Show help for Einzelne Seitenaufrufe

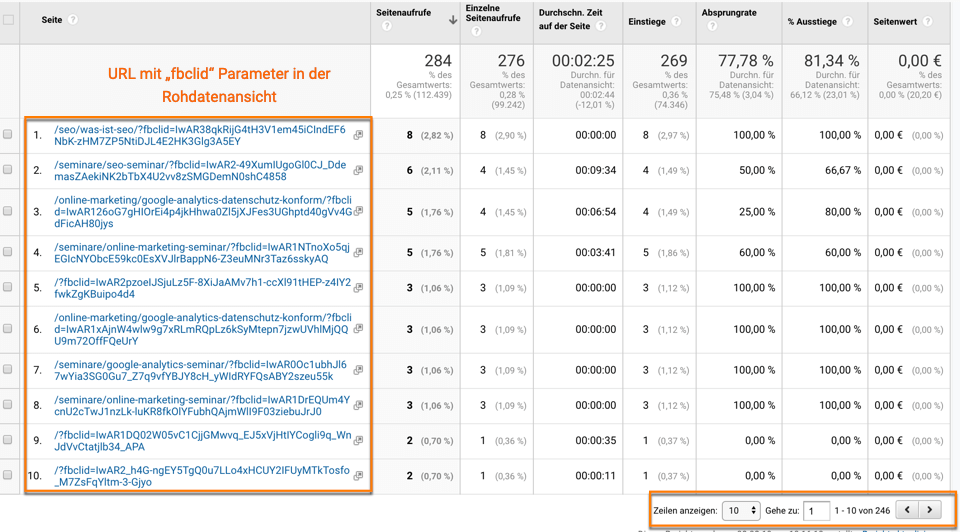tap(476, 31)
